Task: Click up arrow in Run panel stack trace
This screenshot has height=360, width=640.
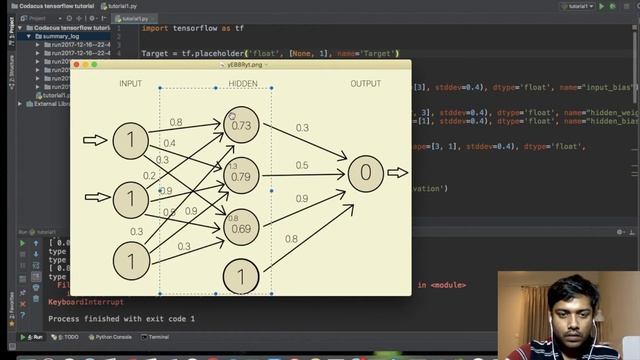Action: [x=36, y=243]
